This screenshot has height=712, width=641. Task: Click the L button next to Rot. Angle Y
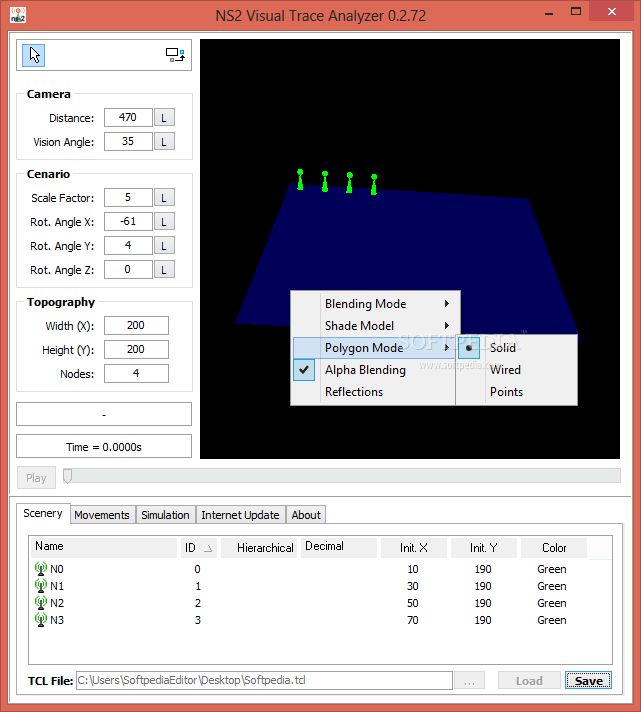pyautogui.click(x=164, y=246)
